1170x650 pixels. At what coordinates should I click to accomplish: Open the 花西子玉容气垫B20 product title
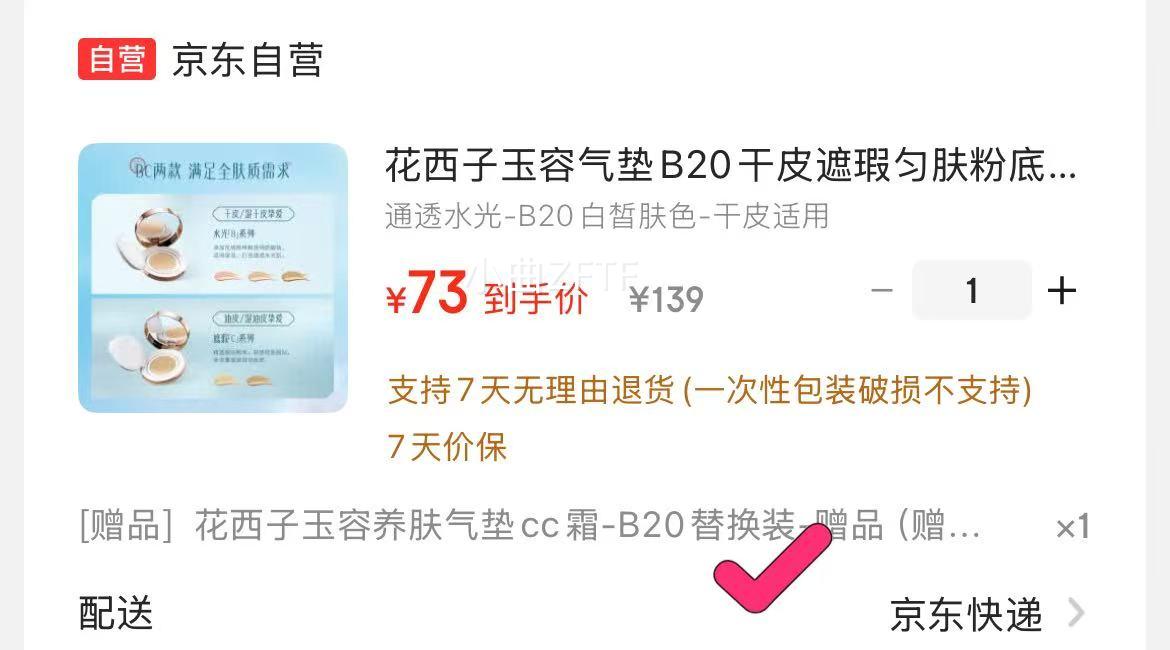tap(731, 165)
